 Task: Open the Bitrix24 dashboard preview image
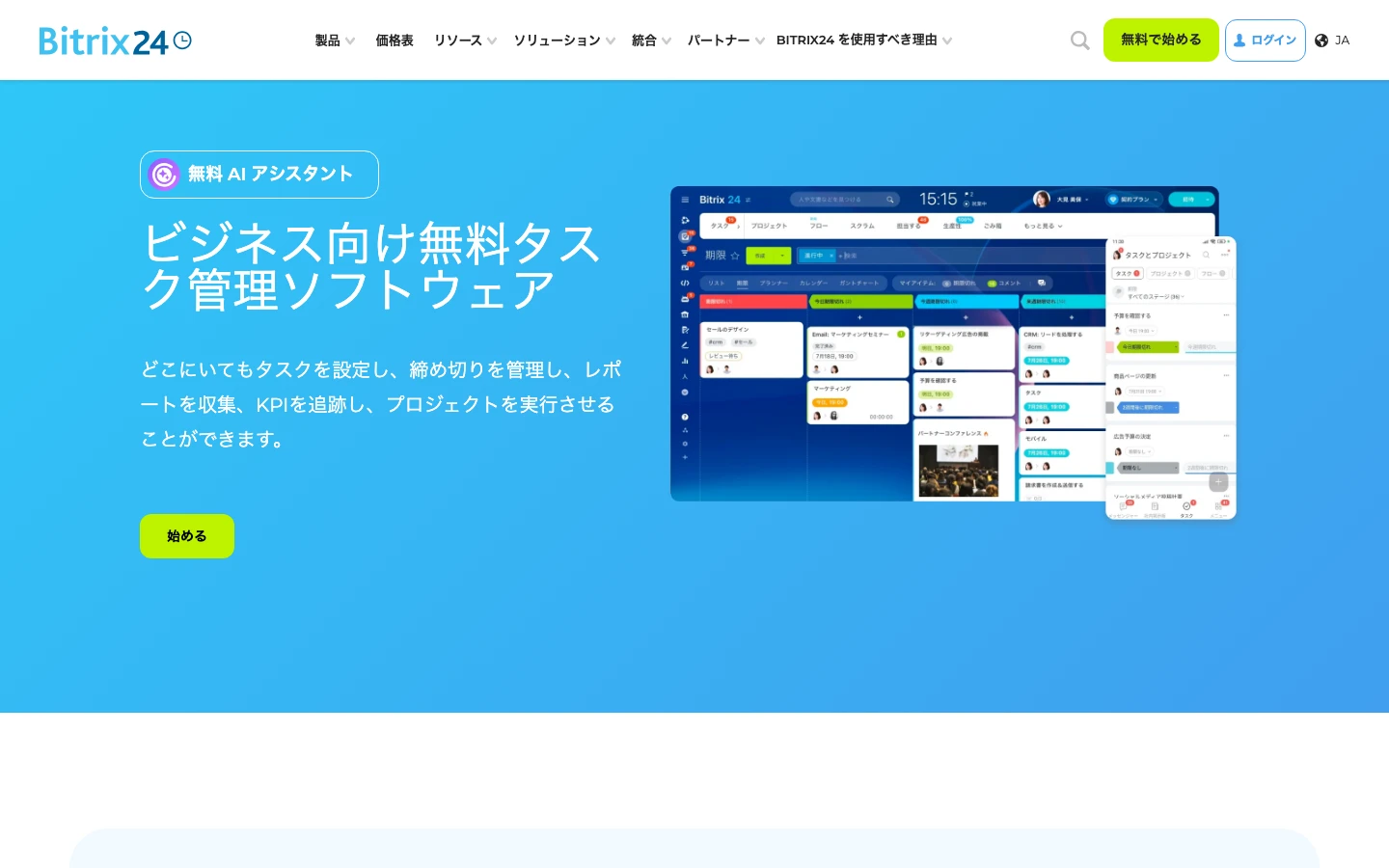click(953, 352)
